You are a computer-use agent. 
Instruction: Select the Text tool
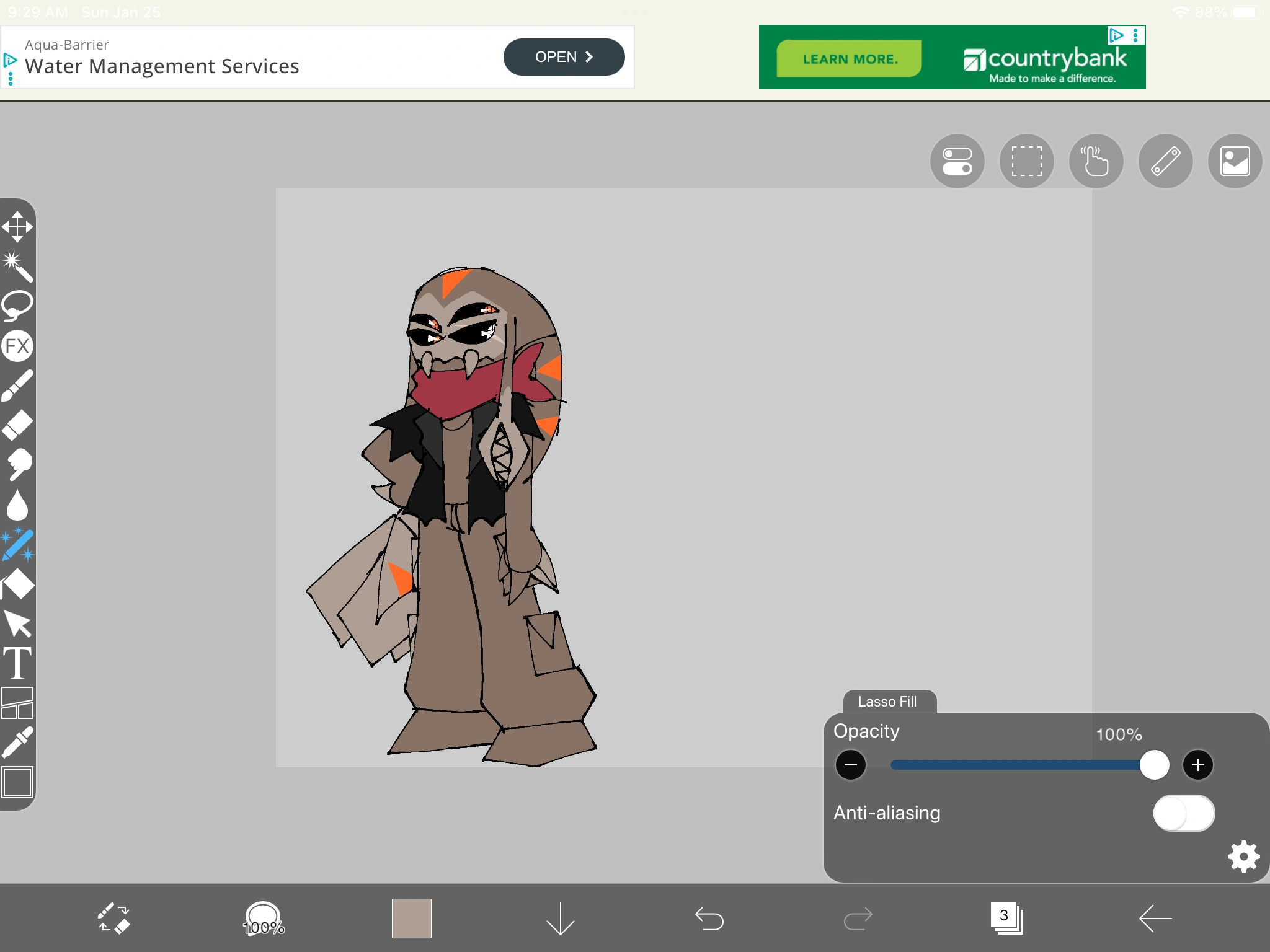(x=17, y=663)
